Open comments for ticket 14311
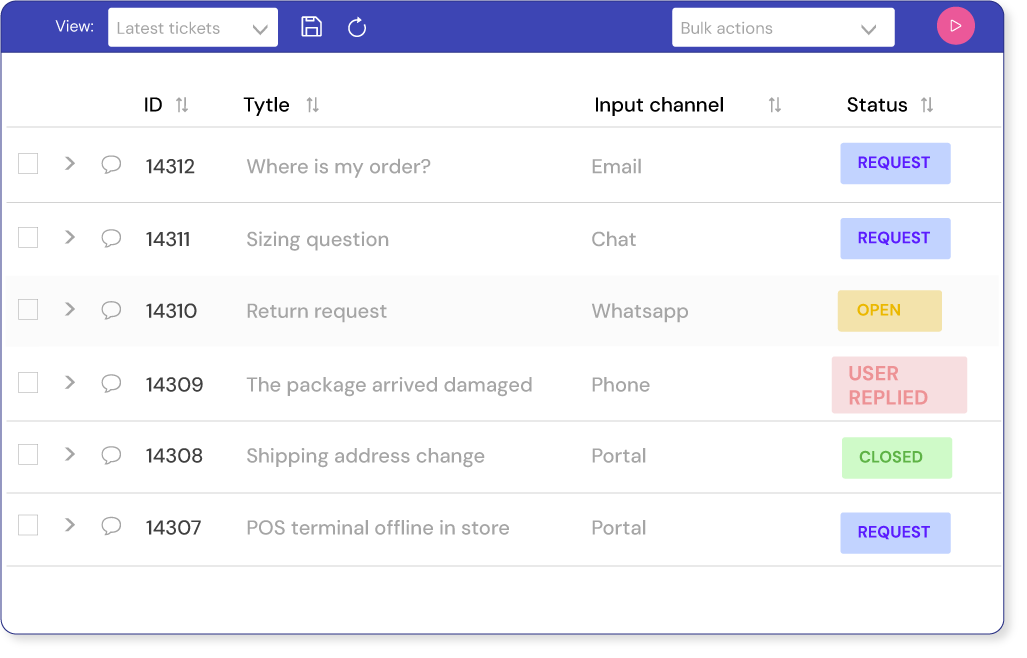Image resolution: width=1027 pixels, height=658 pixels. tap(111, 238)
